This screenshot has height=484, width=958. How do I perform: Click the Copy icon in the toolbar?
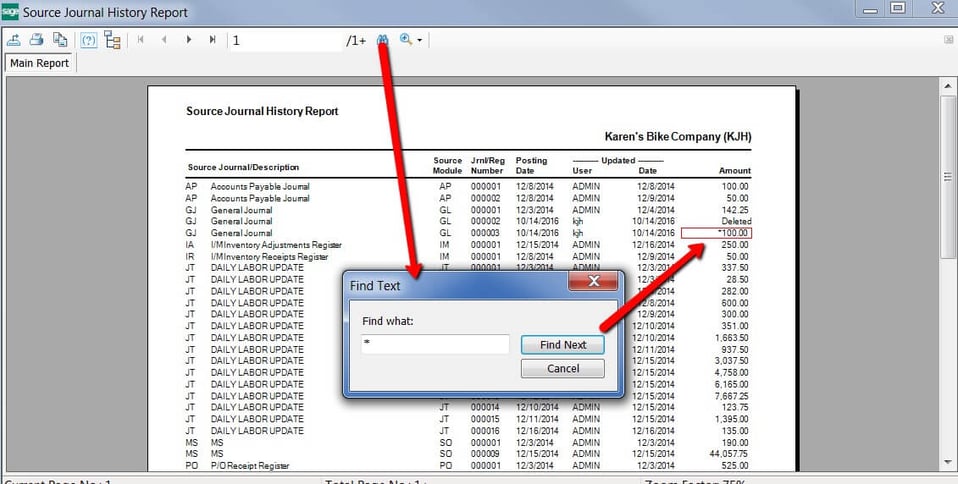tap(60, 40)
